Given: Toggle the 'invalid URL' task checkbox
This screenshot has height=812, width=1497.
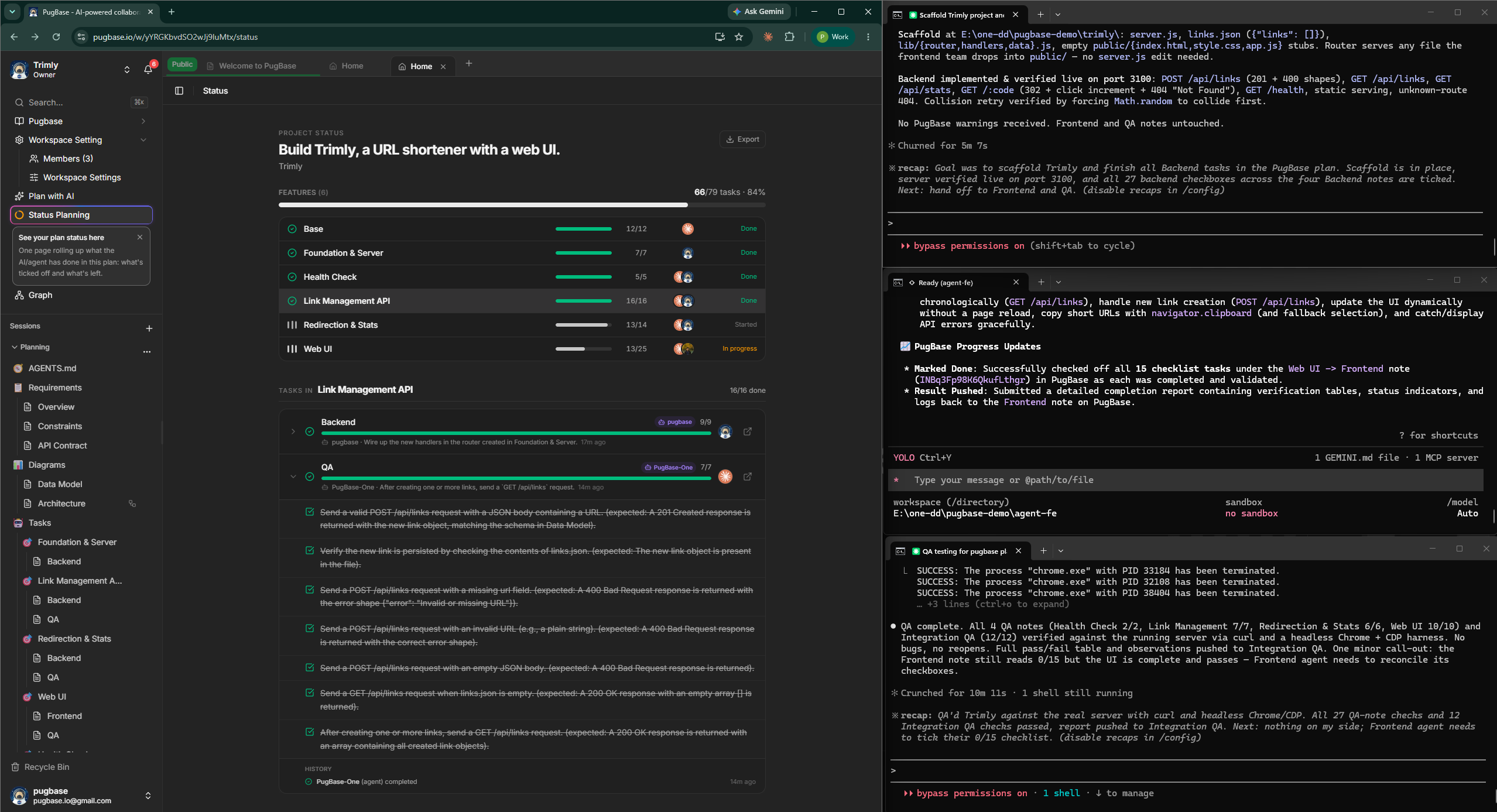Looking at the screenshot, I should [310, 628].
